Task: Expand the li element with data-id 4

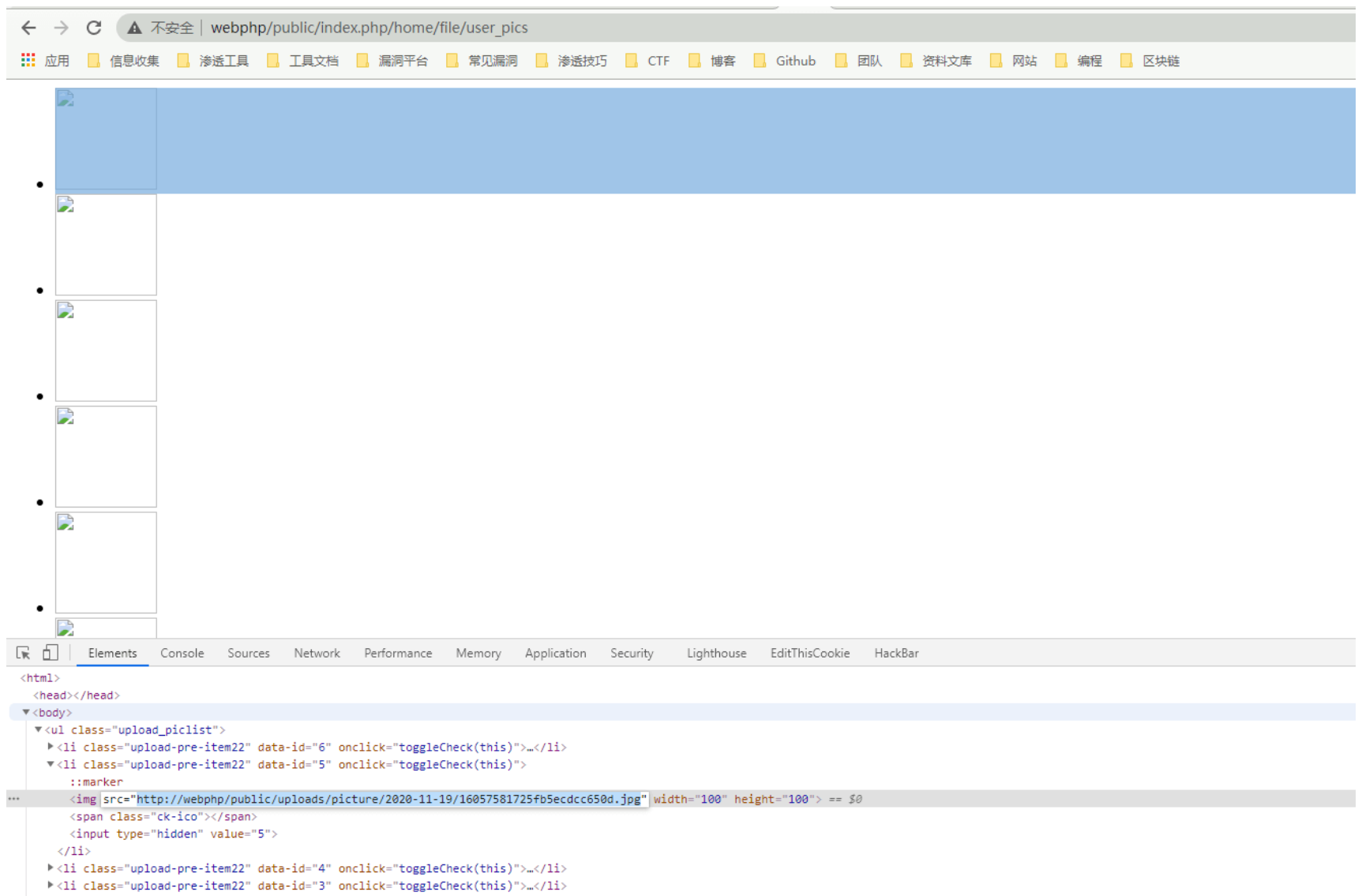Action: click(51, 868)
